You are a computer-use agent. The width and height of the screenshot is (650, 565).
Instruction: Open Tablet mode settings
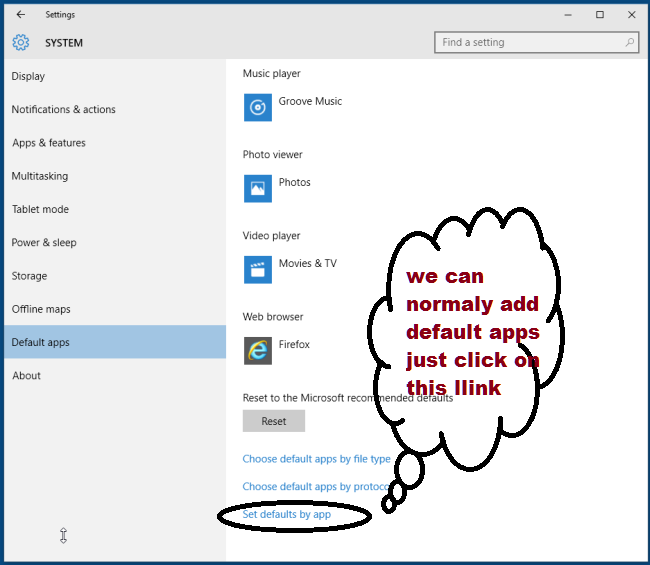[115, 209]
